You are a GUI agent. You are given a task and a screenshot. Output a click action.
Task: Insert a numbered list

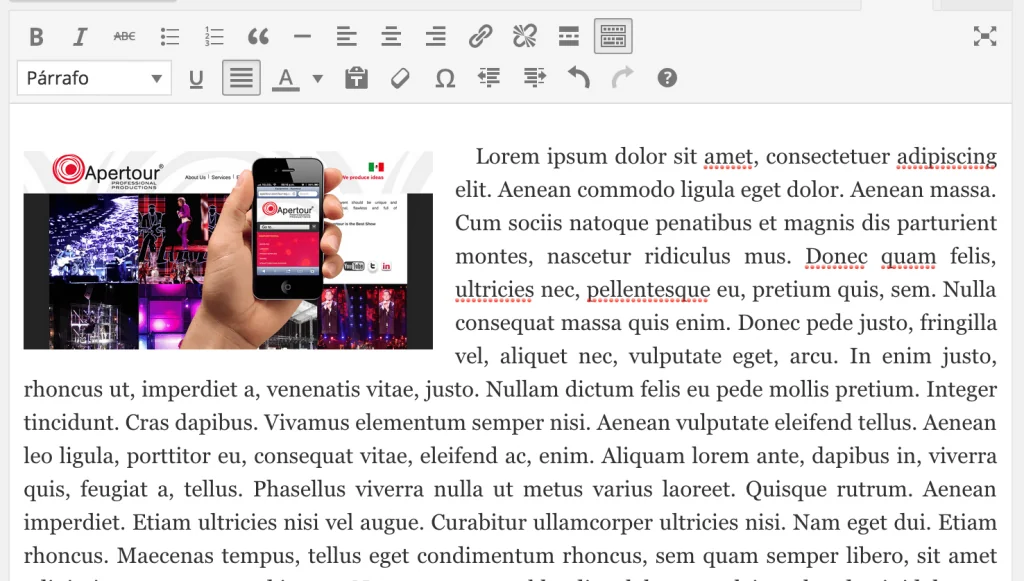tap(214, 37)
